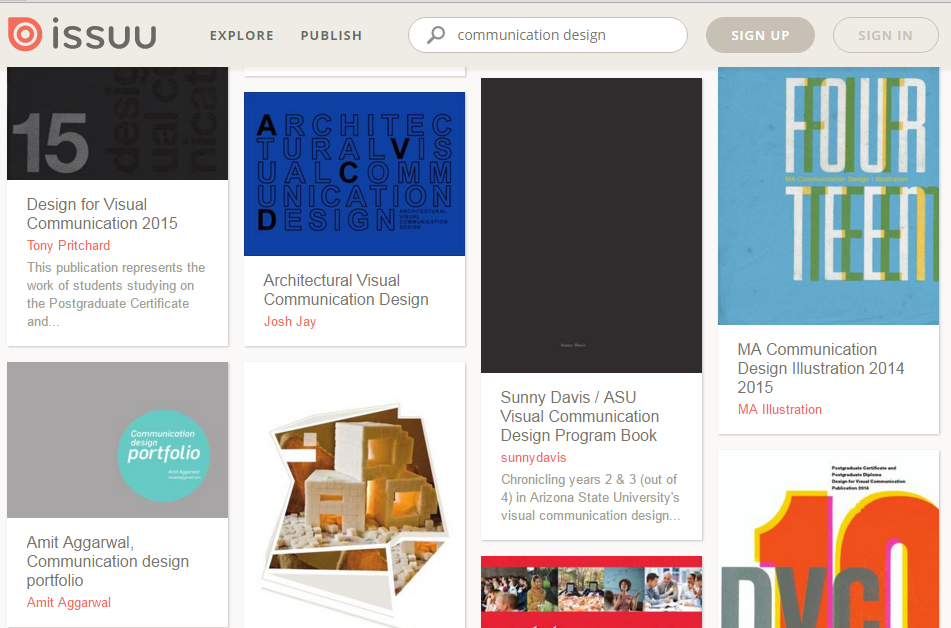Screen dimensions: 951x628
Task: Open Sunny Davis dark book cover
Action: pyautogui.click(x=591, y=225)
